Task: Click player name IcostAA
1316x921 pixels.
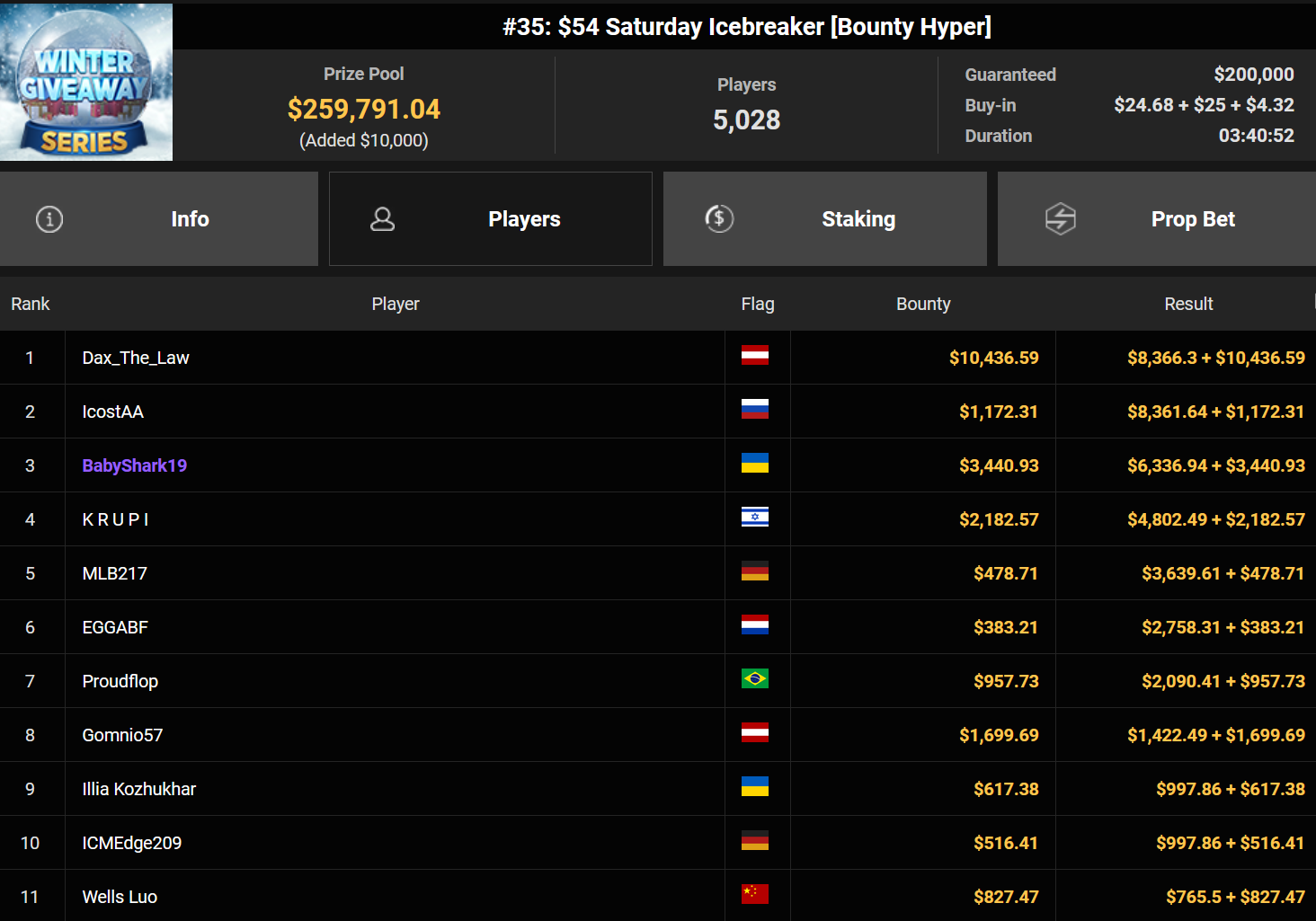Action: click(x=113, y=412)
